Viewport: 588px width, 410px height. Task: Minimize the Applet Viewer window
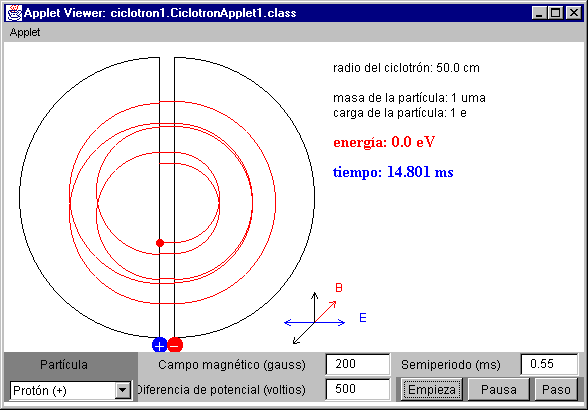539,13
